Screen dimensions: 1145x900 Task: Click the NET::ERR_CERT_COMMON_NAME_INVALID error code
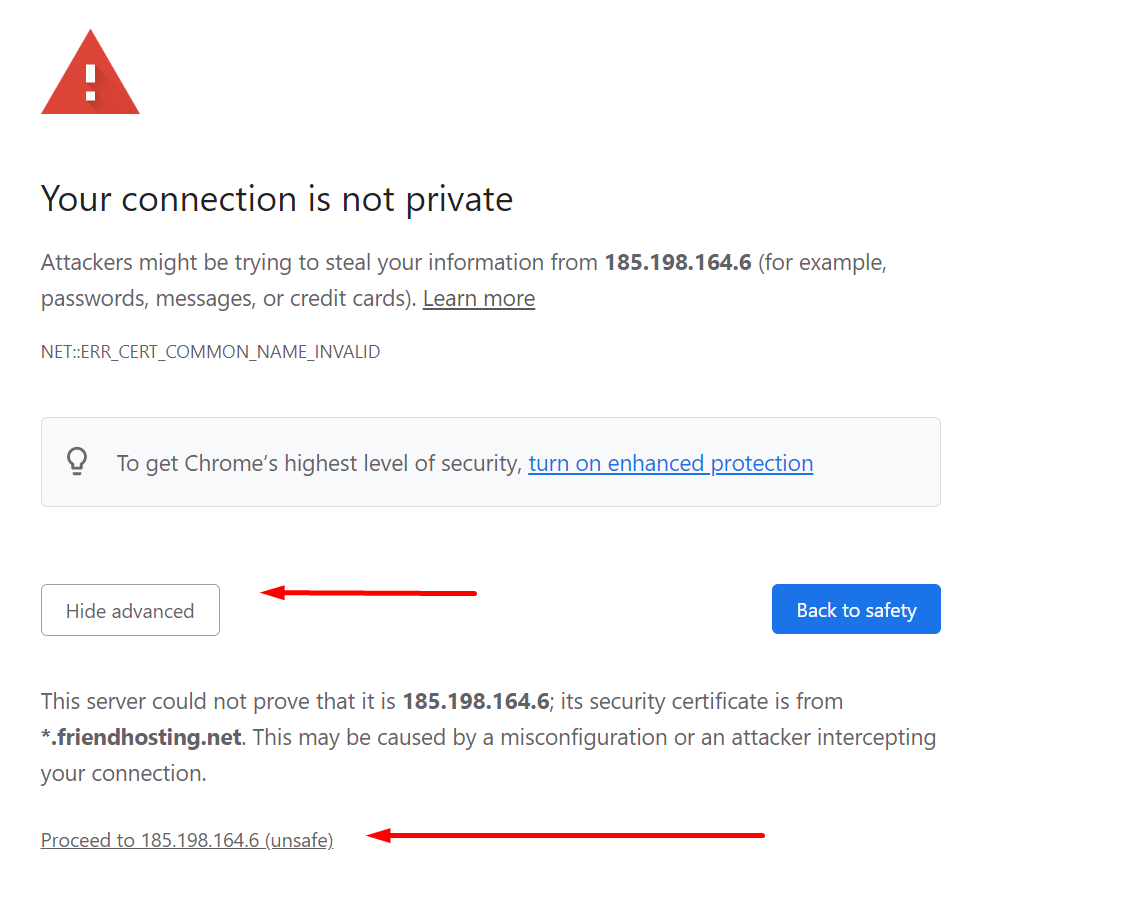click(x=210, y=352)
